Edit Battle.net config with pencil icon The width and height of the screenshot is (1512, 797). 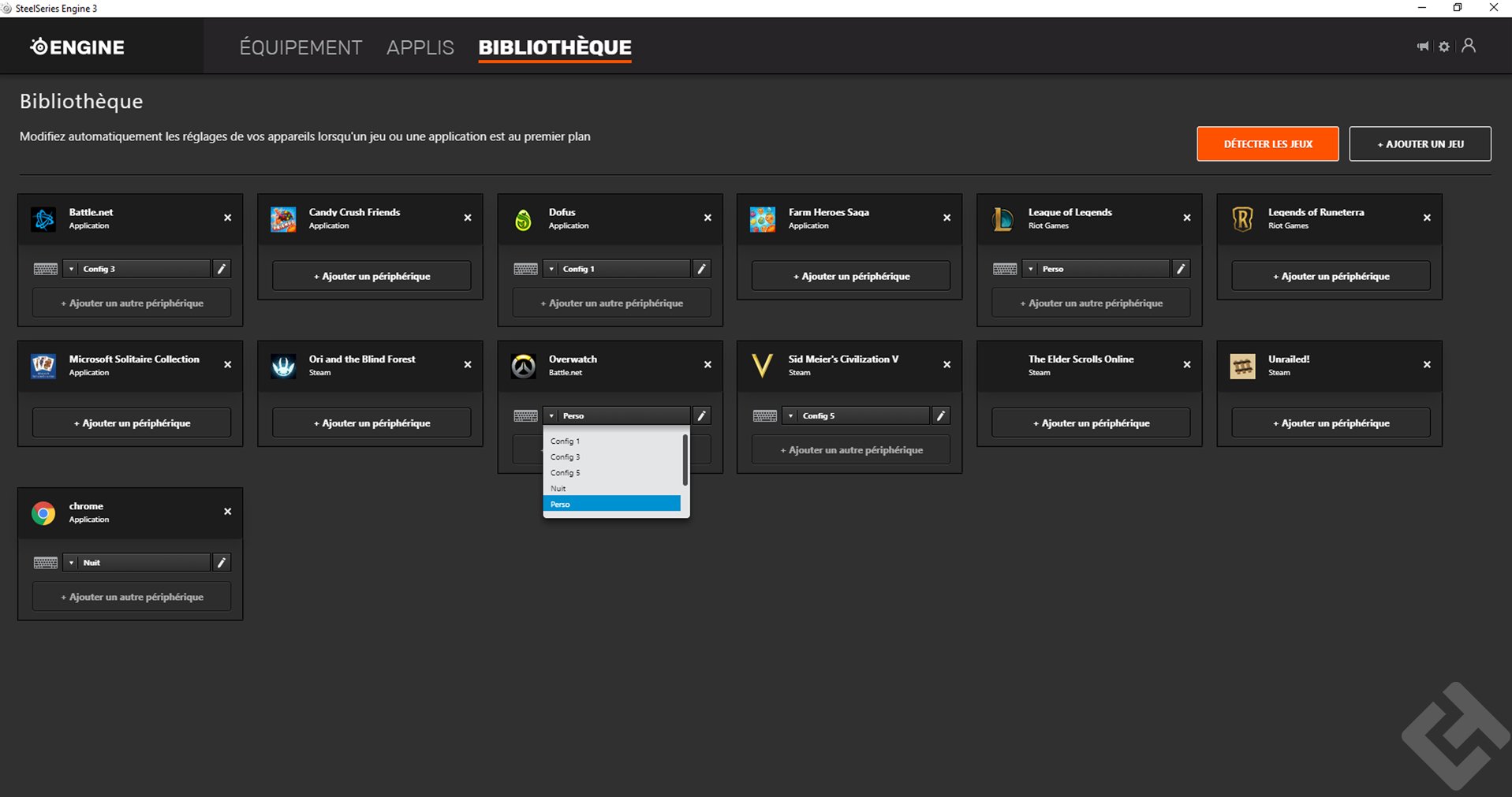[x=222, y=269]
